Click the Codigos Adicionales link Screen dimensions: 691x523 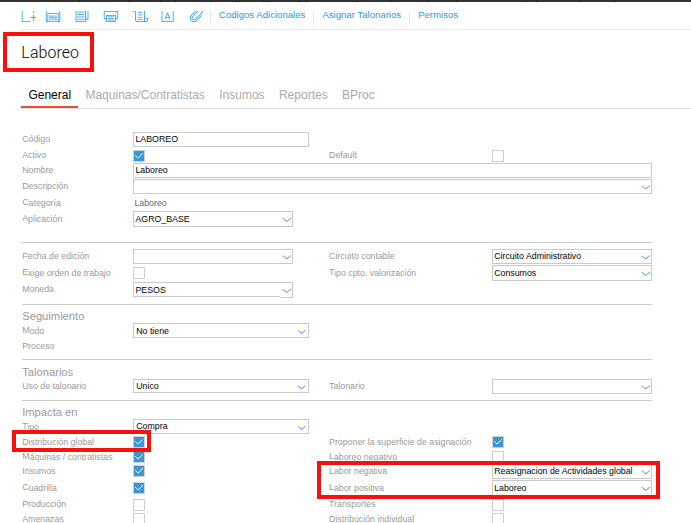click(260, 16)
